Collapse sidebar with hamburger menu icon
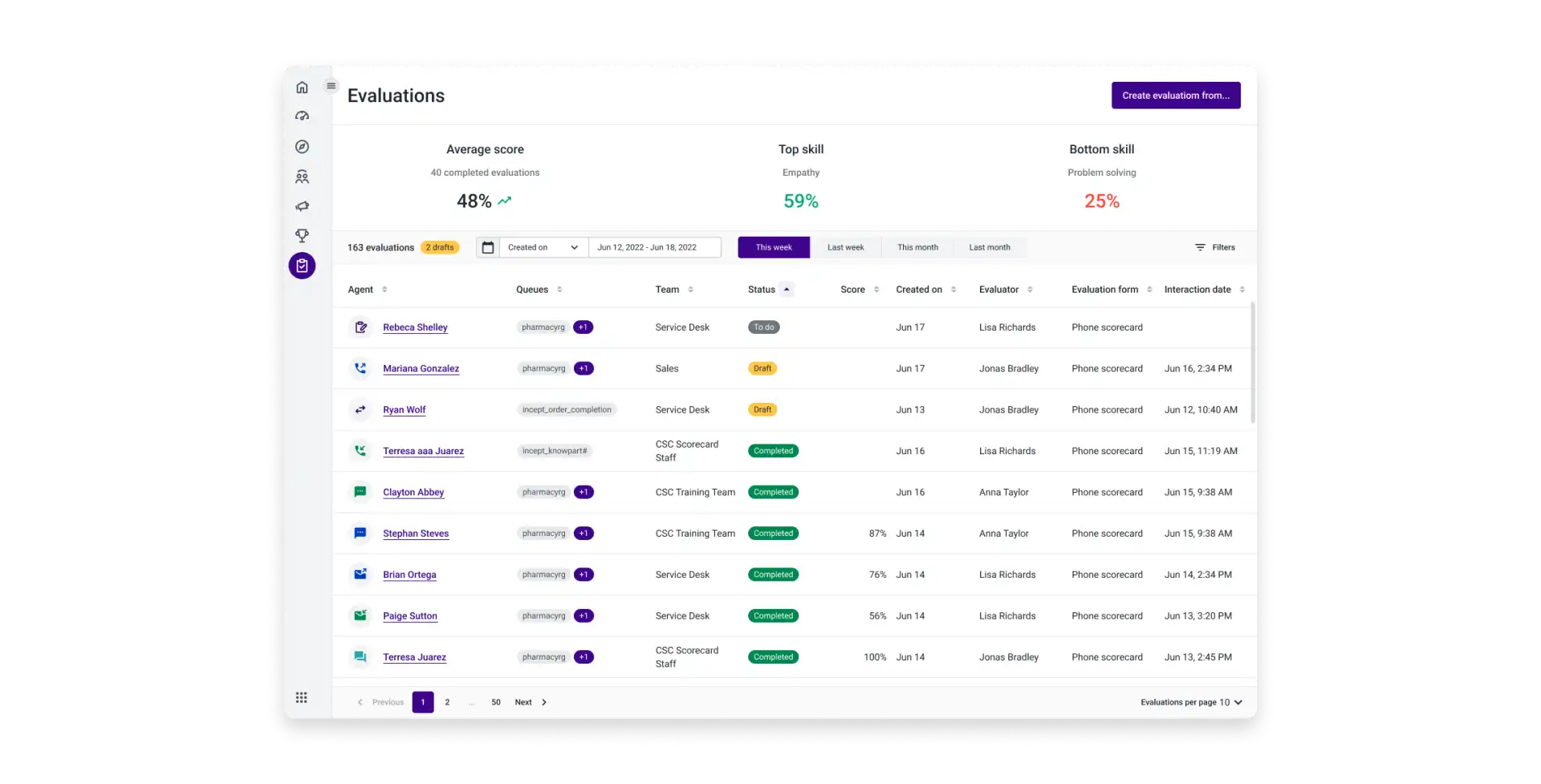 click(x=331, y=86)
